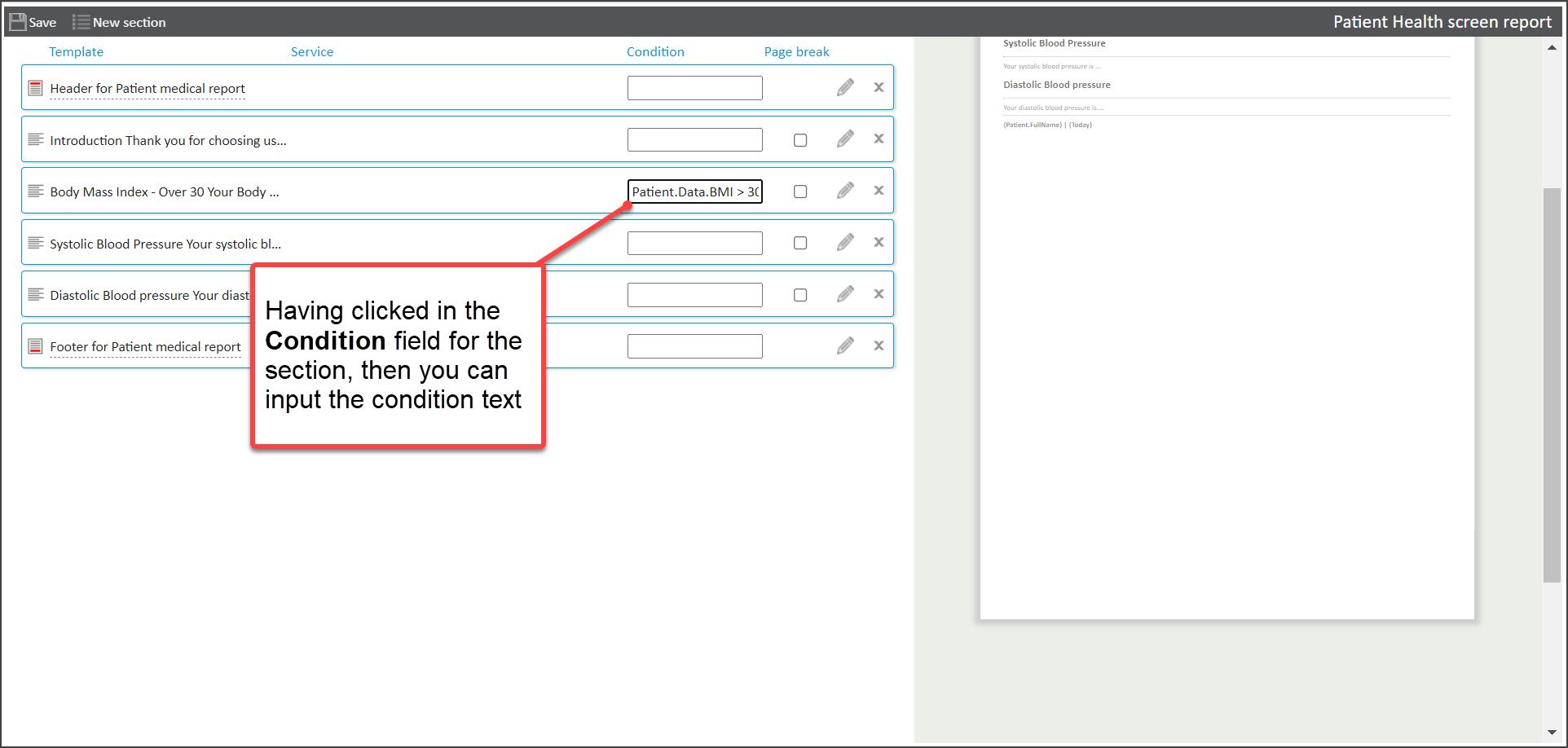The width and height of the screenshot is (1568, 748).
Task: Edit the Header section with the pencil icon
Action: click(845, 87)
